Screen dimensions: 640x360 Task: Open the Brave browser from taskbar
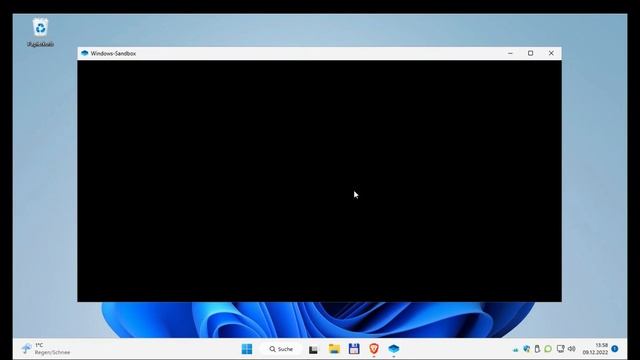(374, 349)
